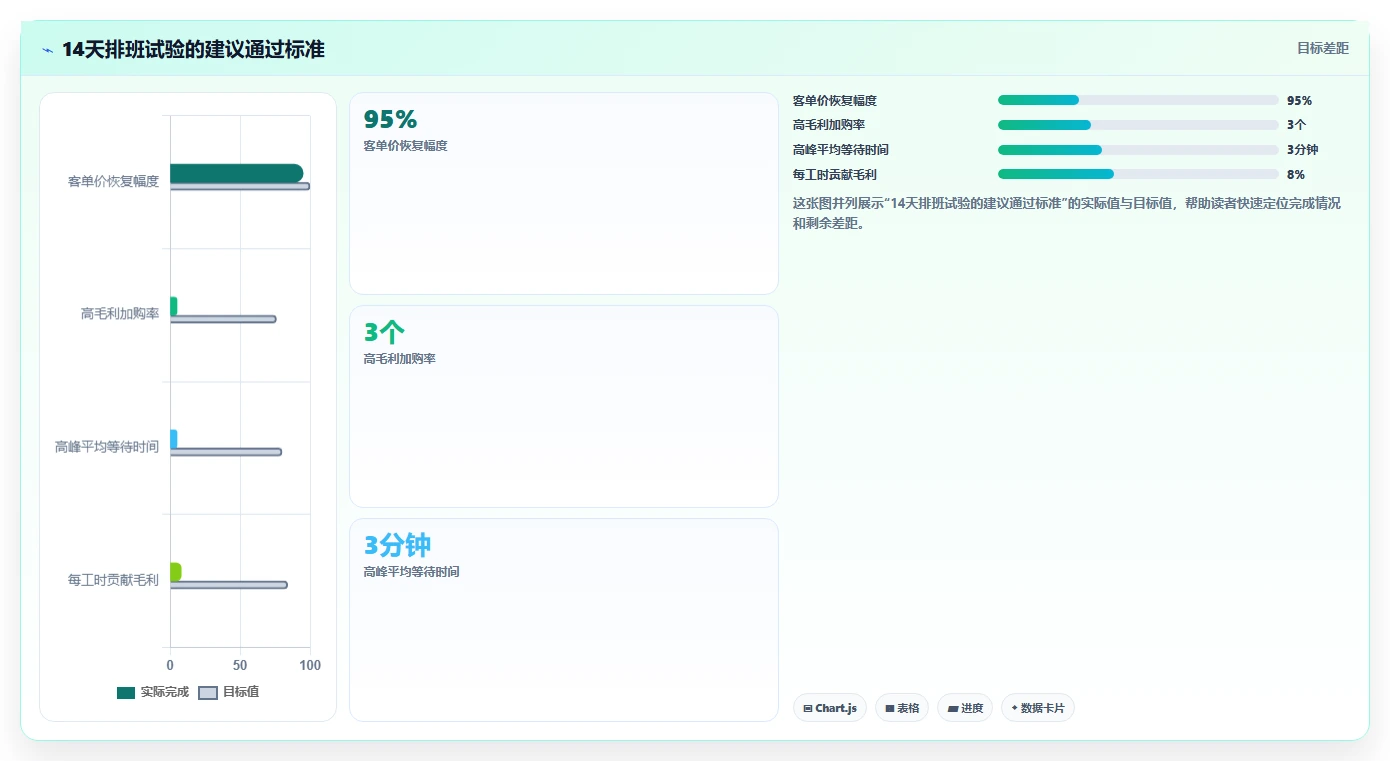
Task: Click the 3个 value in the second card
Action: (384, 332)
